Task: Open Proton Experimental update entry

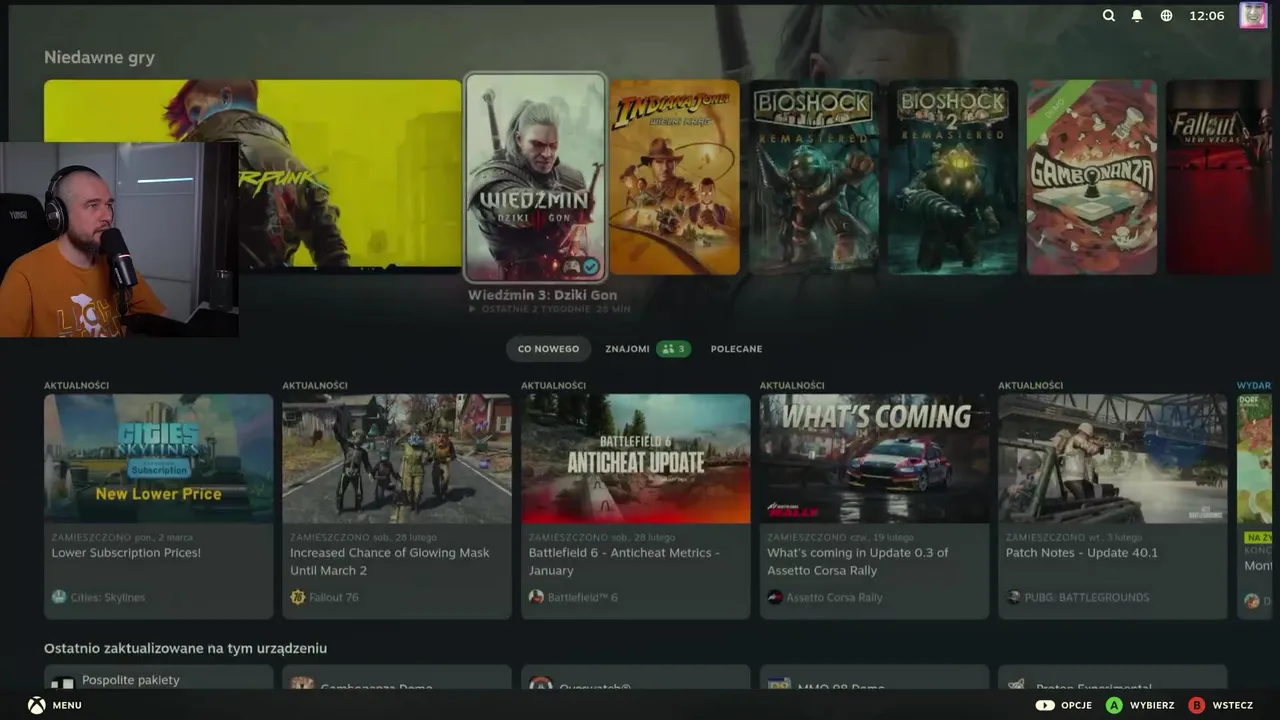Action: tap(1113, 677)
